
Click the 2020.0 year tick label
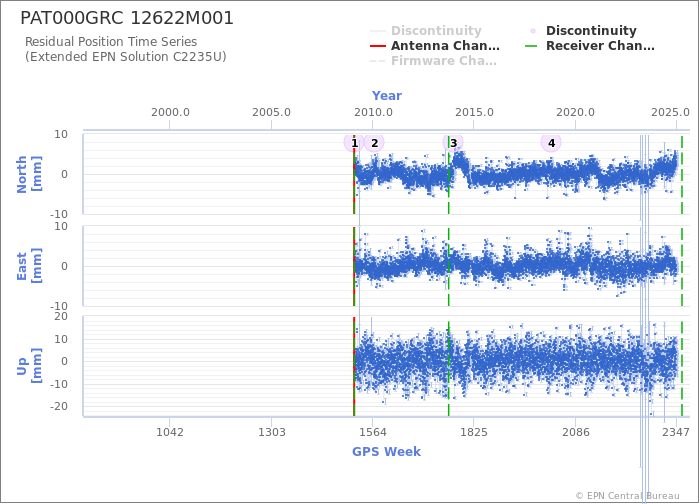point(575,112)
